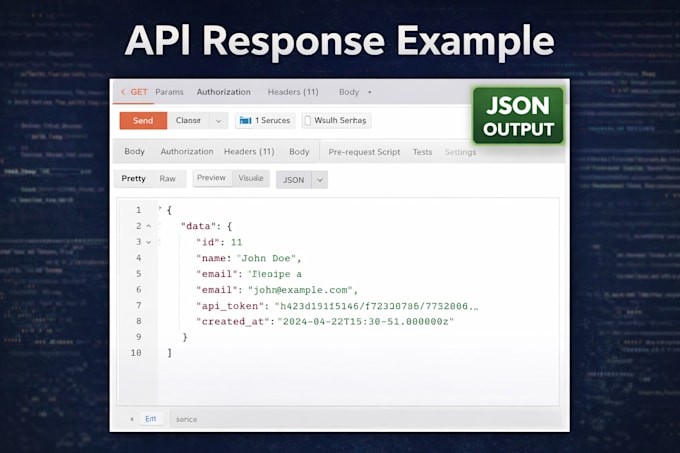
Task: Open the Headers (11) tab in top row
Action: pos(293,92)
